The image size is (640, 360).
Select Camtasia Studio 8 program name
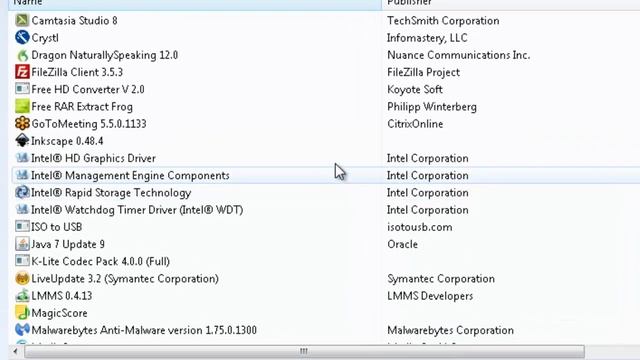click(x=74, y=21)
